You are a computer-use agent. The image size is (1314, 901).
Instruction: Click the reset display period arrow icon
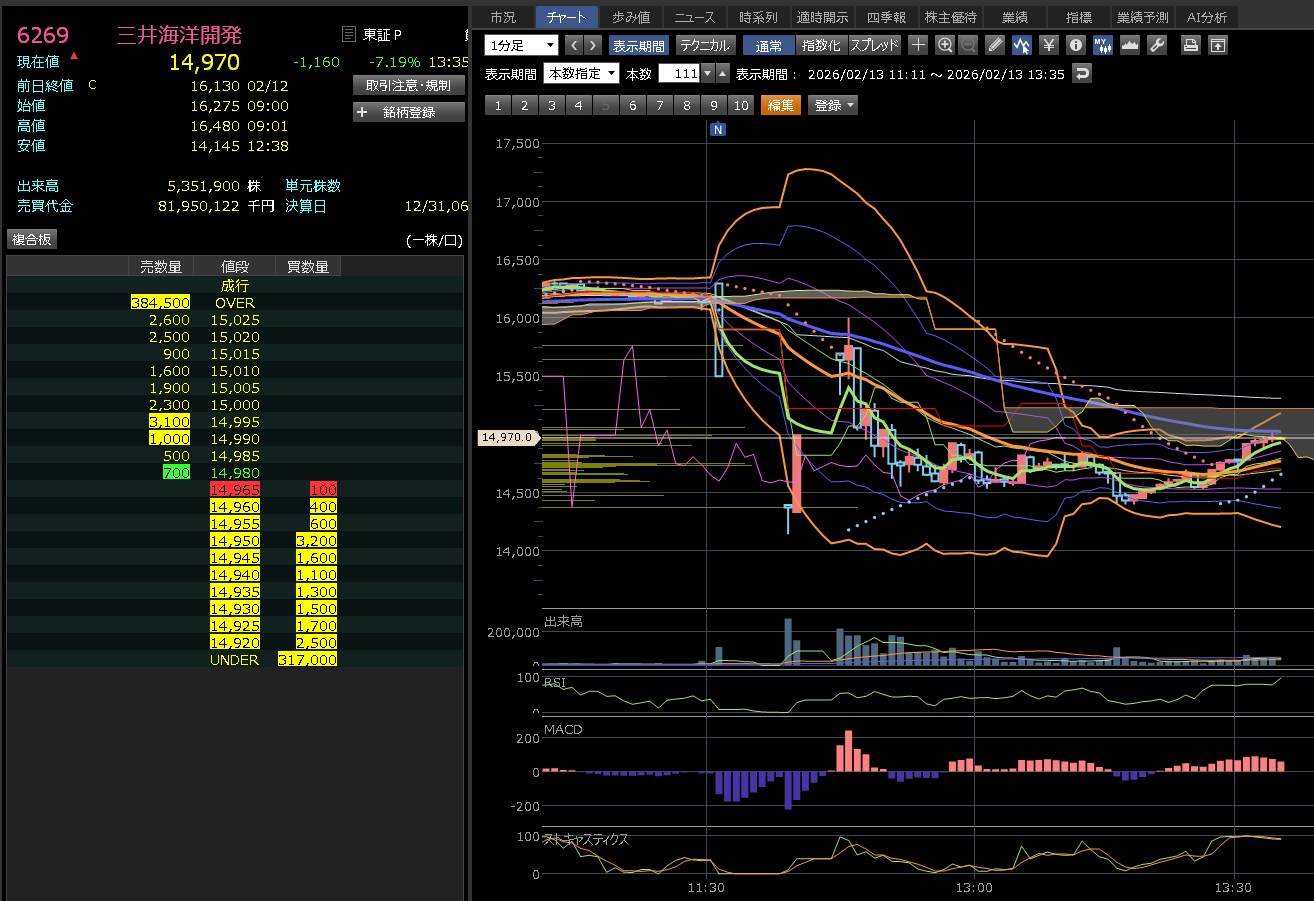[x=1082, y=74]
